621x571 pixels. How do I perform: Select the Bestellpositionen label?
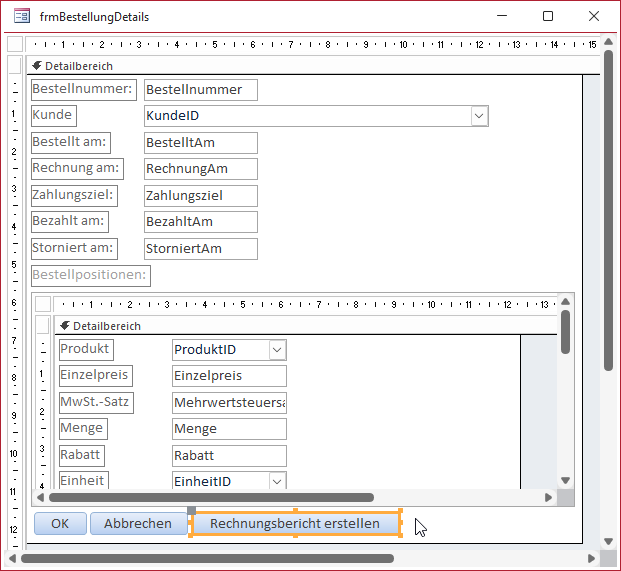click(90, 275)
